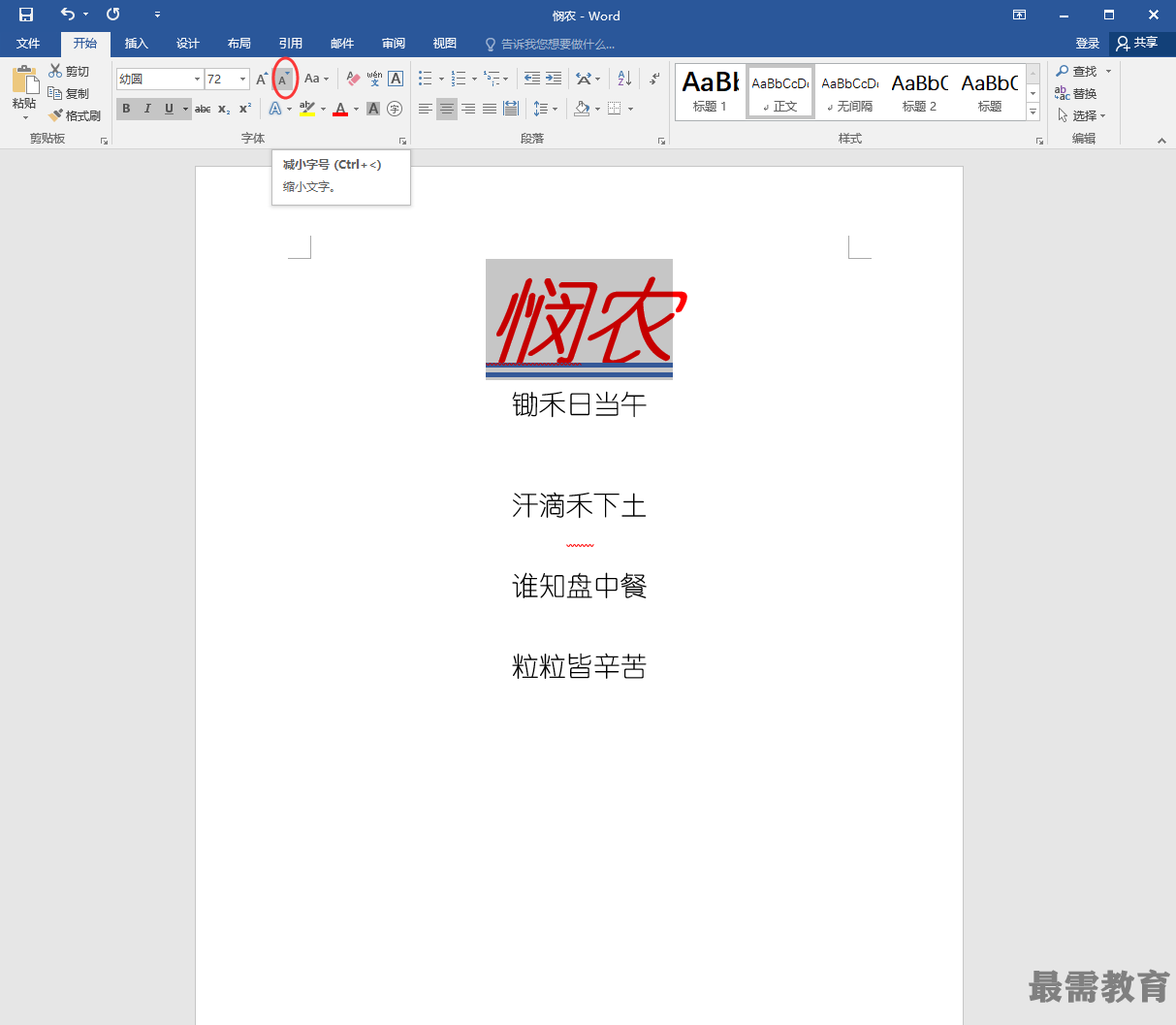Open the borders dropdown arrow
The width and height of the screenshot is (1176, 1025).
[x=630, y=109]
